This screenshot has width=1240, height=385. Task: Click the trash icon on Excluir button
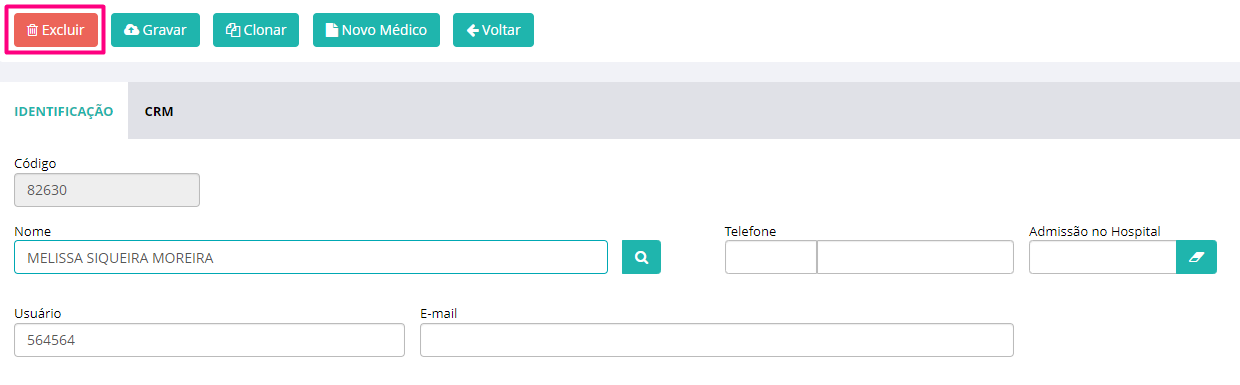(x=32, y=30)
